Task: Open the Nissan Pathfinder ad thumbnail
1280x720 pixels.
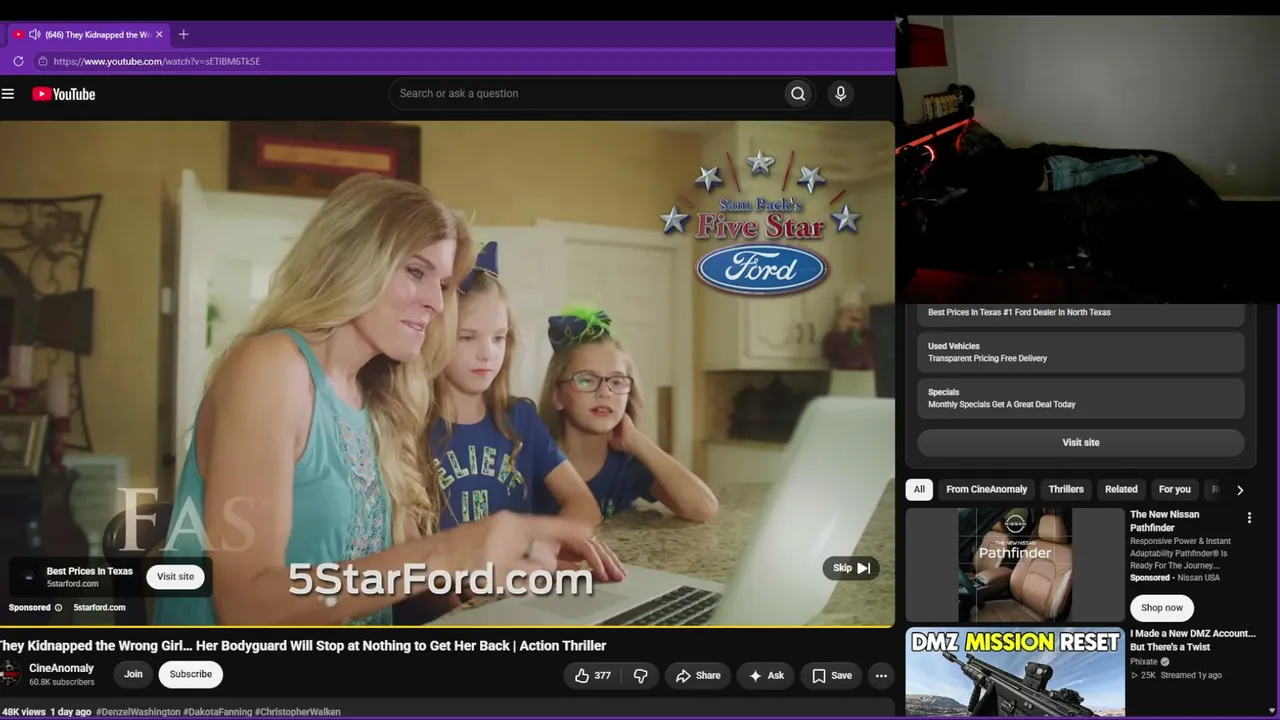Action: (1015, 565)
